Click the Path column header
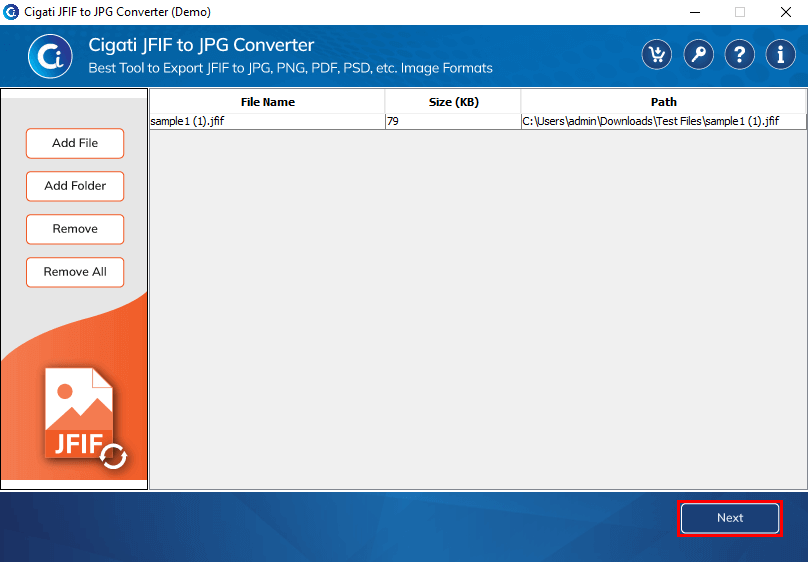Viewport: 808px width, 562px height. coord(663,102)
